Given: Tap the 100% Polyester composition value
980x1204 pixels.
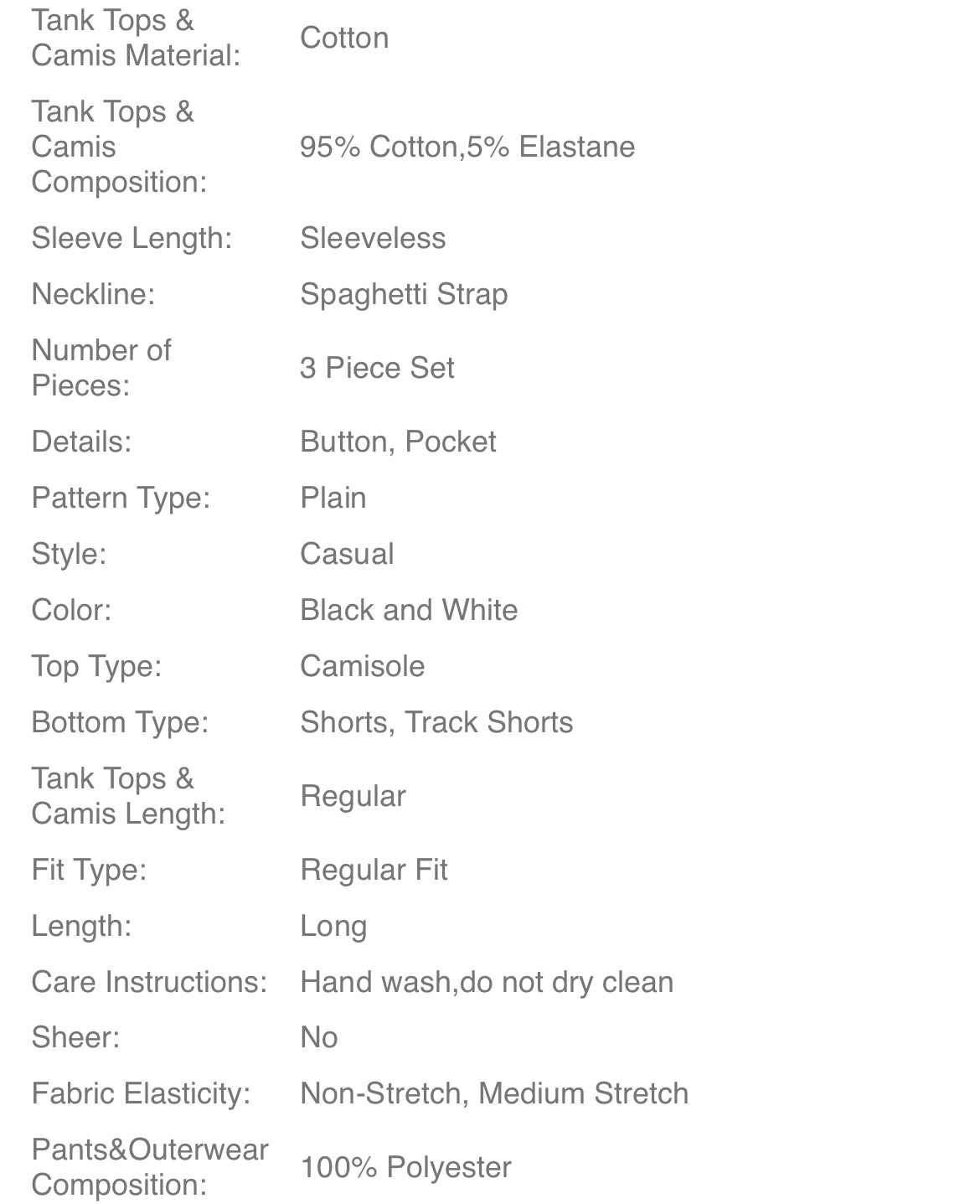Looking at the screenshot, I should 405,1167.
